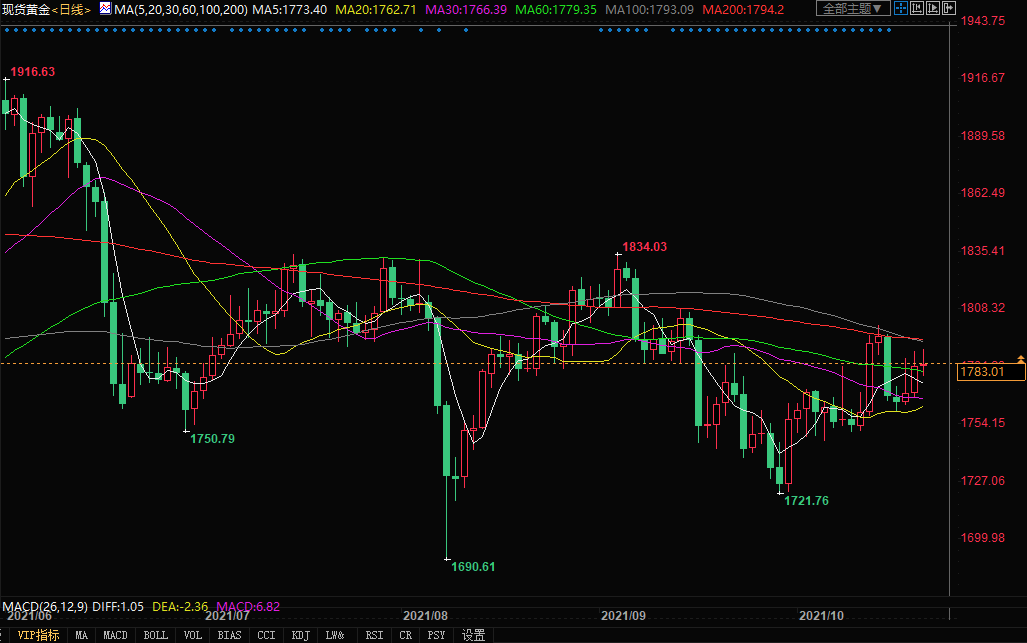
Task: Open the 设置 settings button
Action: click(473, 635)
